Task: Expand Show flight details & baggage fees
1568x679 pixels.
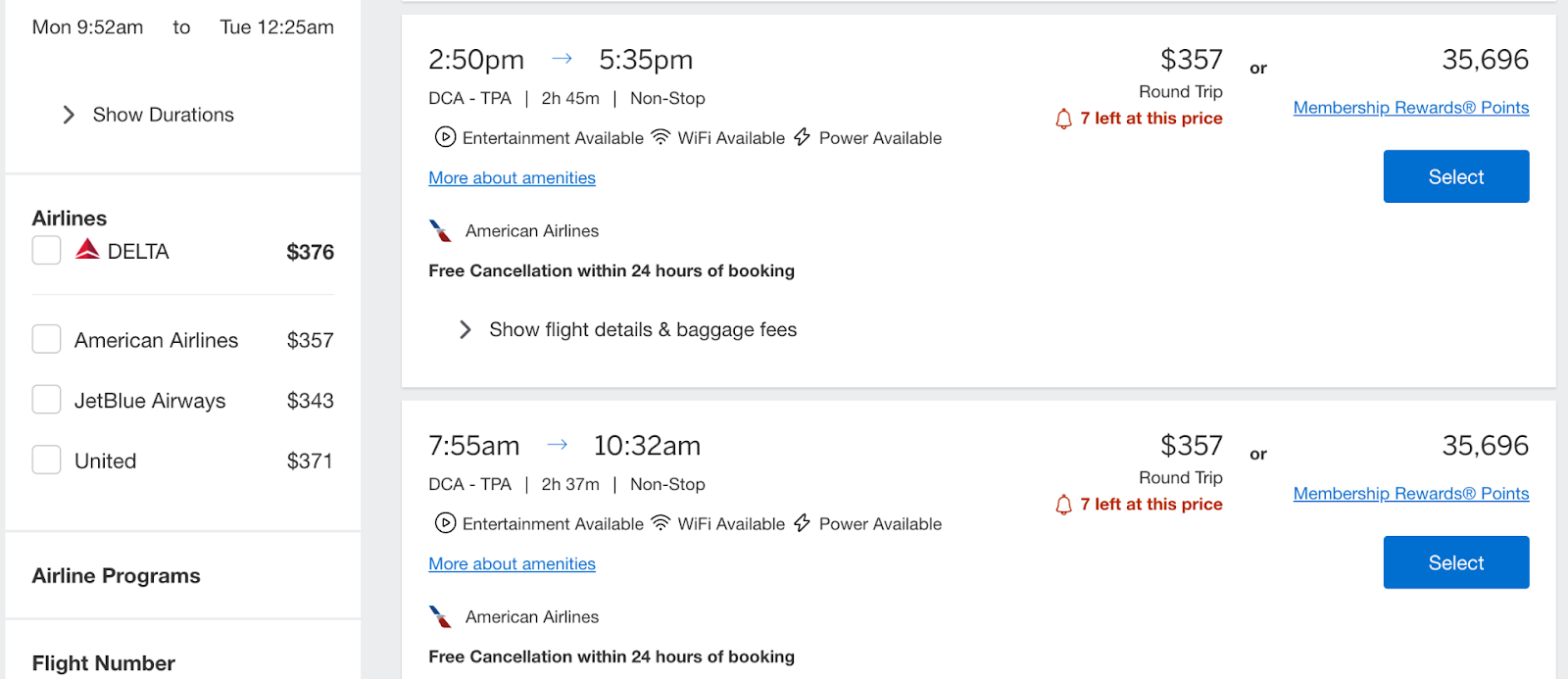Action: (628, 330)
